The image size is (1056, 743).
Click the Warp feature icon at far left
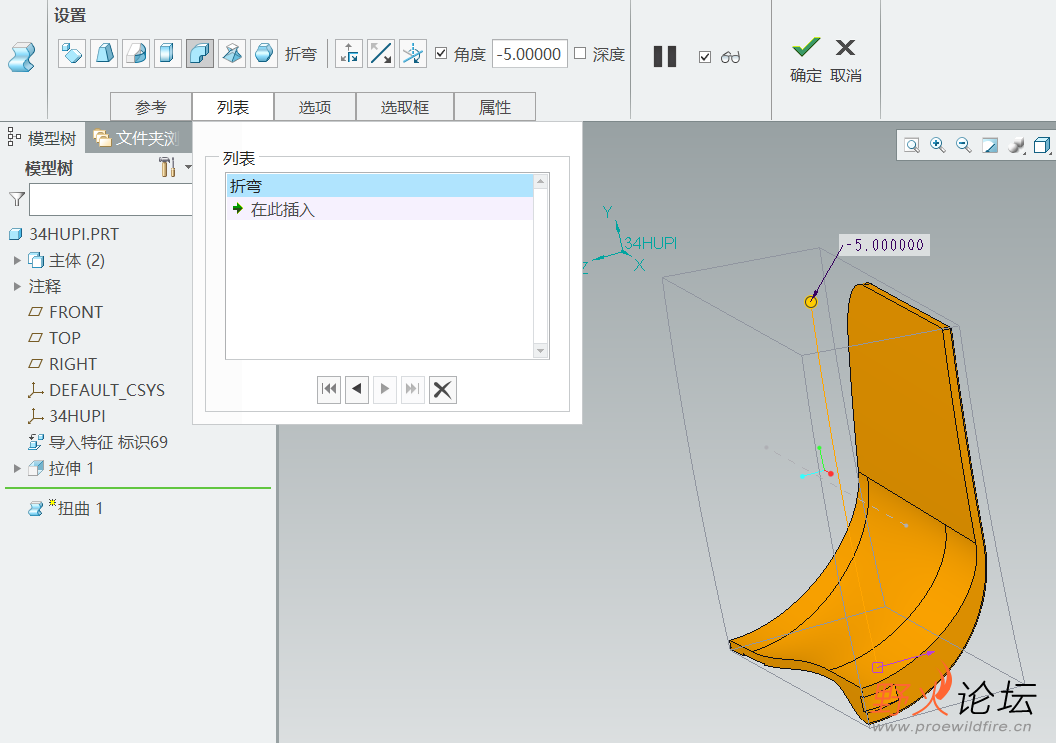[21, 57]
